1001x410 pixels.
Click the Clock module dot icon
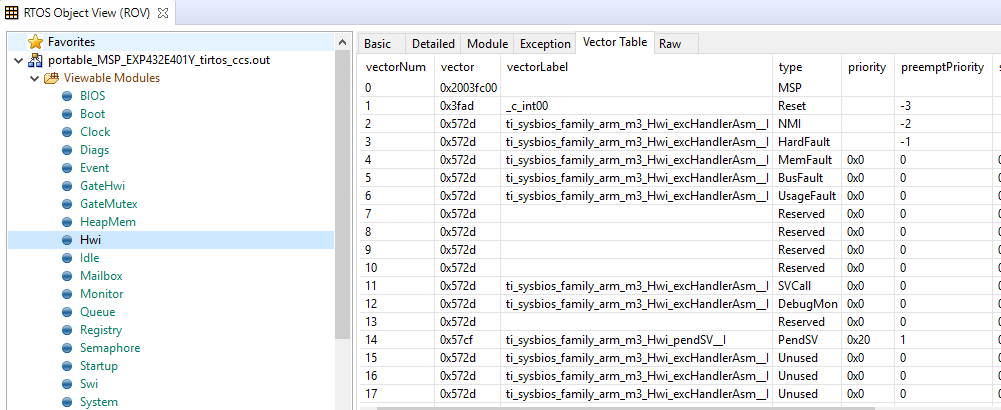coord(67,132)
